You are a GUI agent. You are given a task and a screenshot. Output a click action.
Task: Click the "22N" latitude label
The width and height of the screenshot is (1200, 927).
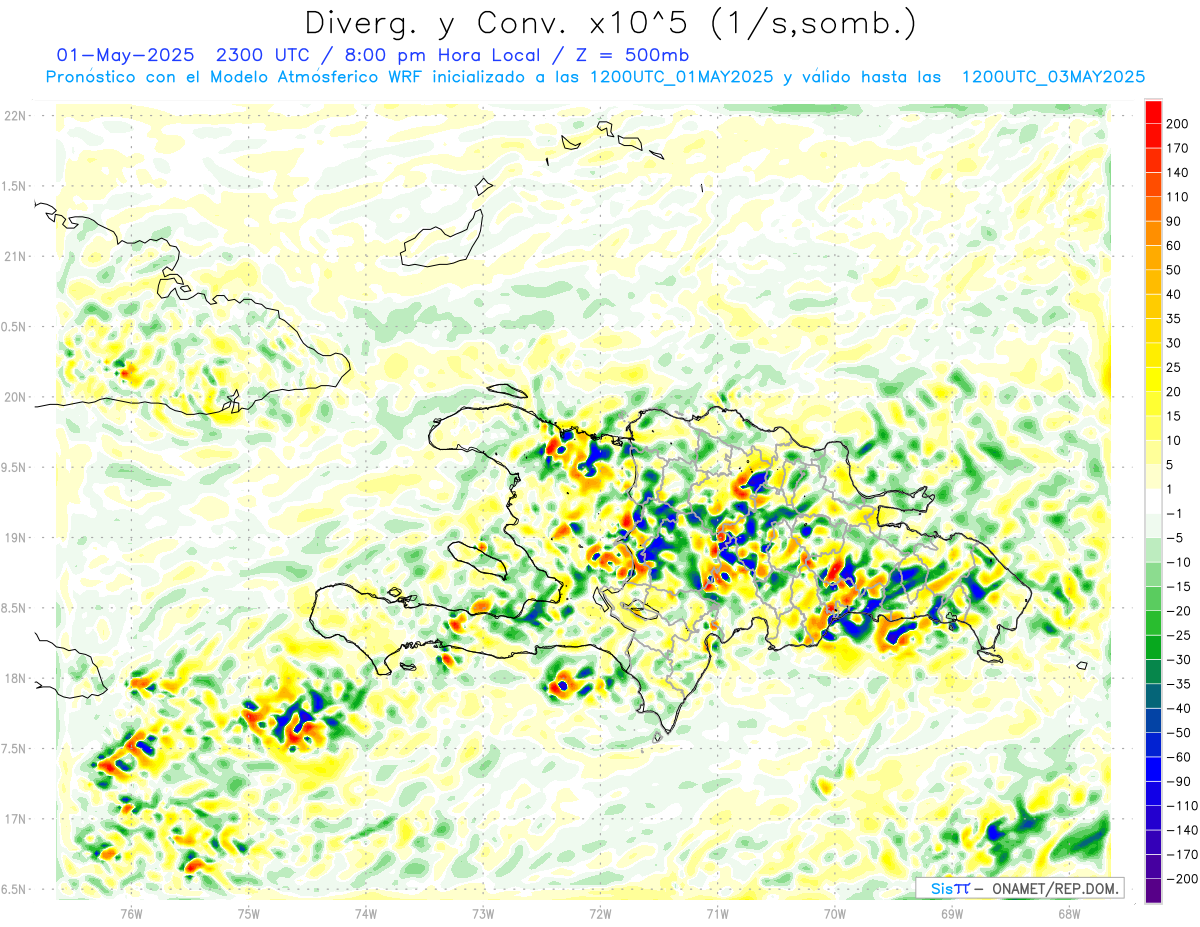tap(14, 116)
